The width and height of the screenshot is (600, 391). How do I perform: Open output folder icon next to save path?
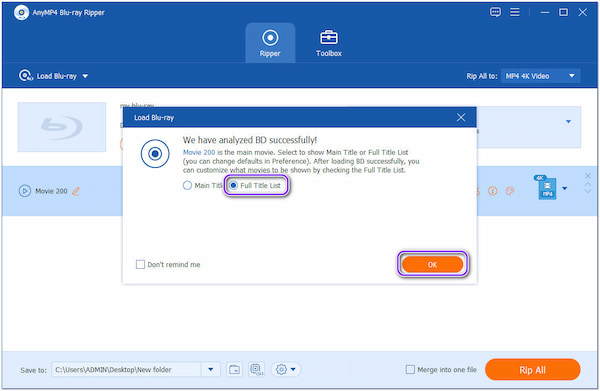pyautogui.click(x=234, y=370)
